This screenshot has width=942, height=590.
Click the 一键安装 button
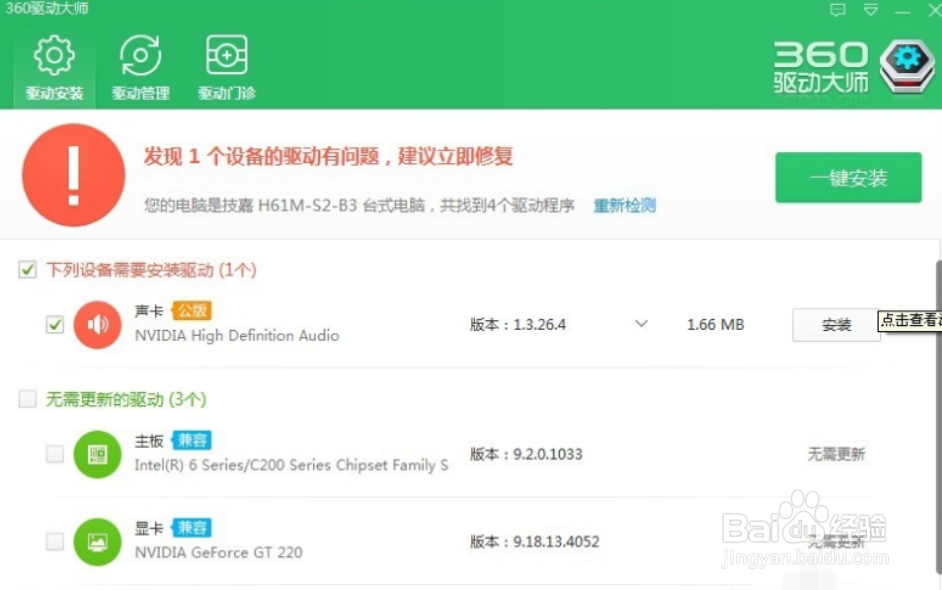[x=848, y=178]
